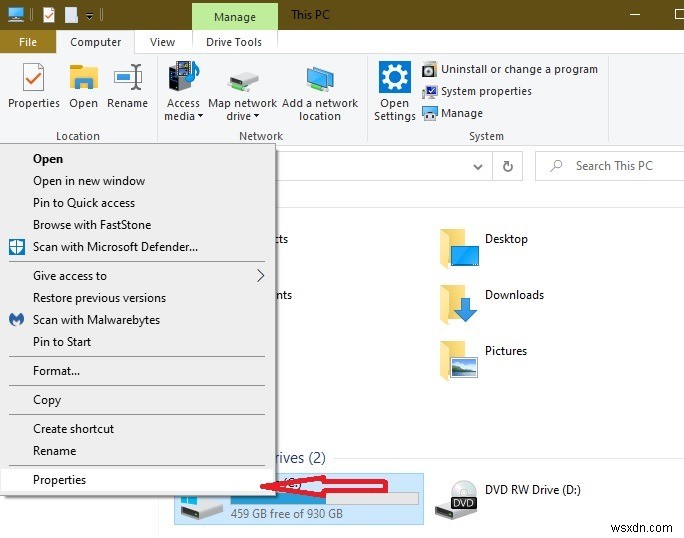Click the selected Windows local drive icon
This screenshot has height=538, width=684.
tap(201, 507)
